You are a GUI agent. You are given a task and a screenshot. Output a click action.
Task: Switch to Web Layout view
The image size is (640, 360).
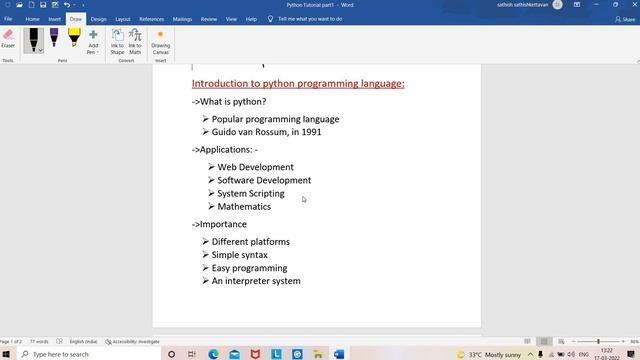coord(561,341)
